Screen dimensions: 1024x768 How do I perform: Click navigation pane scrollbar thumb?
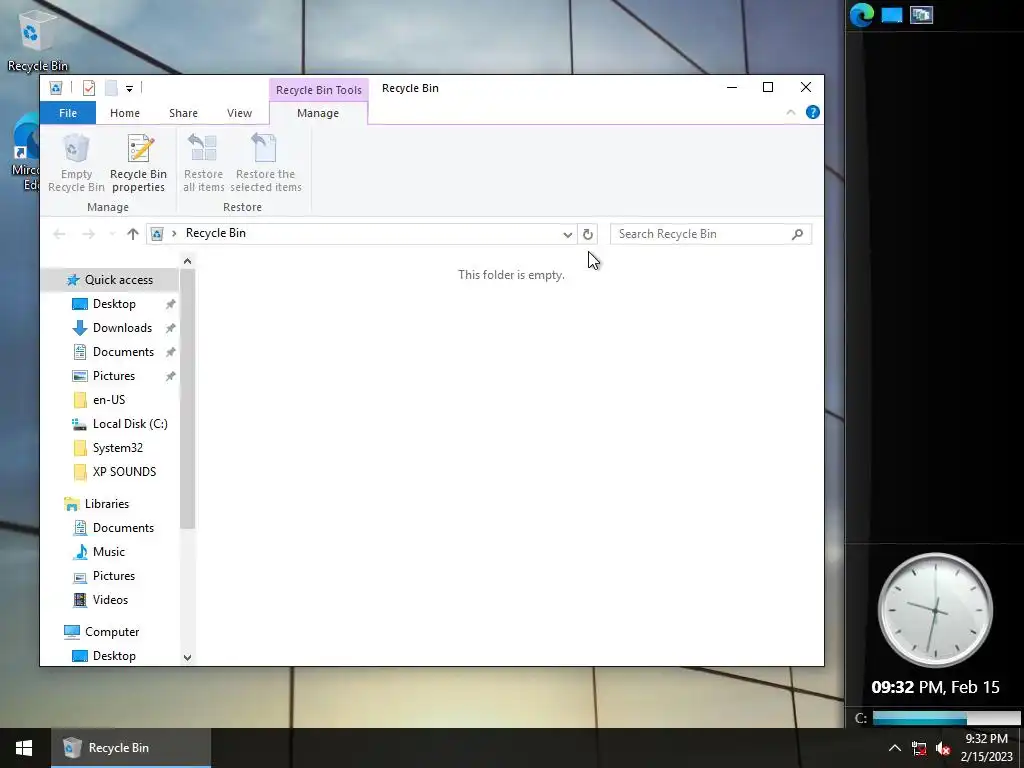[187, 399]
